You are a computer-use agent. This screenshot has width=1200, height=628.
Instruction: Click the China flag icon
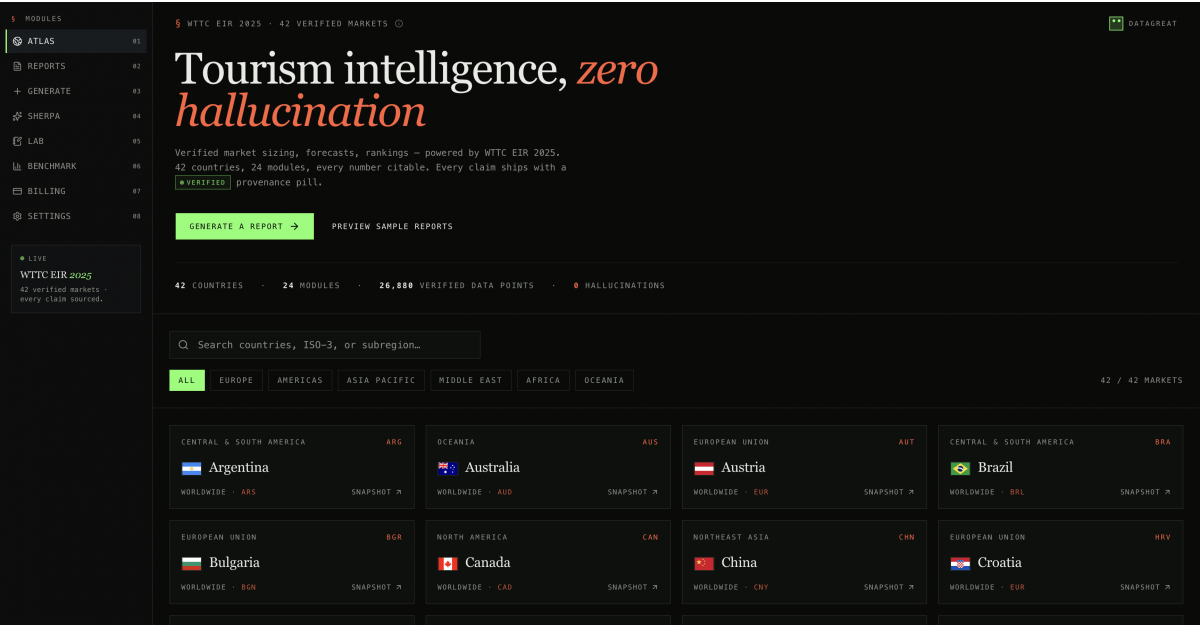click(704, 563)
